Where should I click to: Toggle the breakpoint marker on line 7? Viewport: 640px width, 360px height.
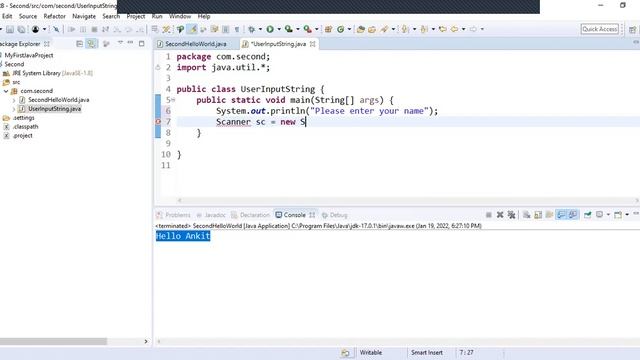158,122
